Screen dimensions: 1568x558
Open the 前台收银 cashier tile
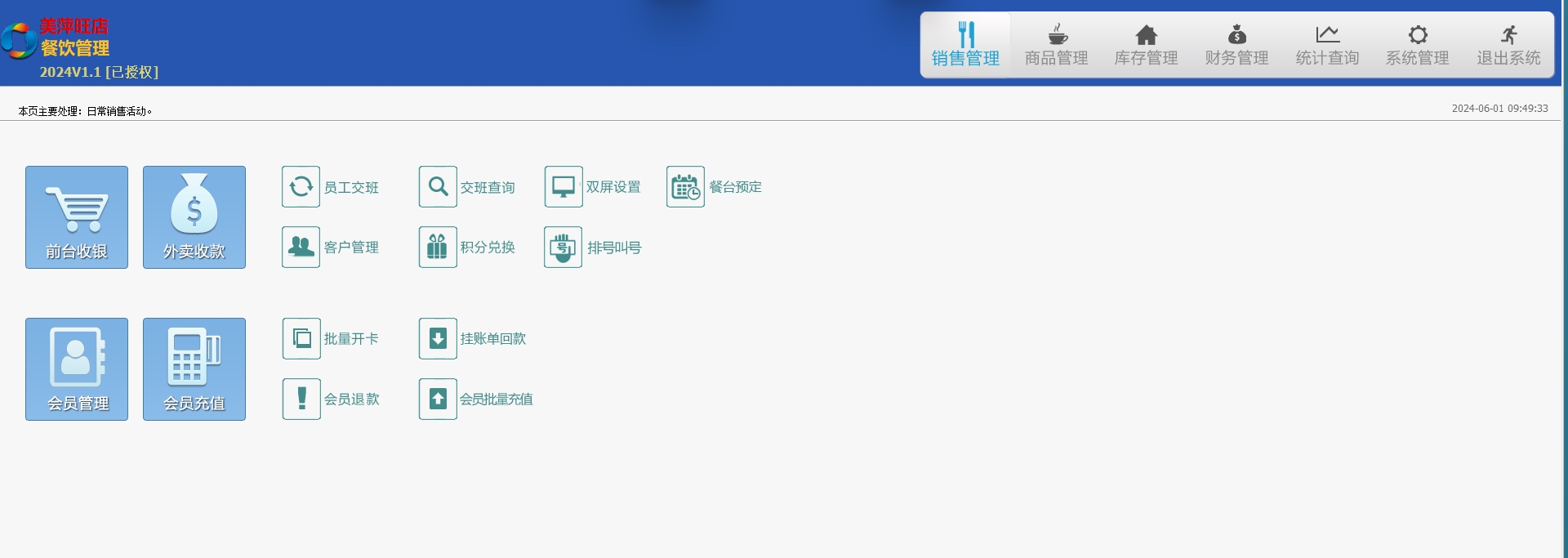click(x=77, y=217)
